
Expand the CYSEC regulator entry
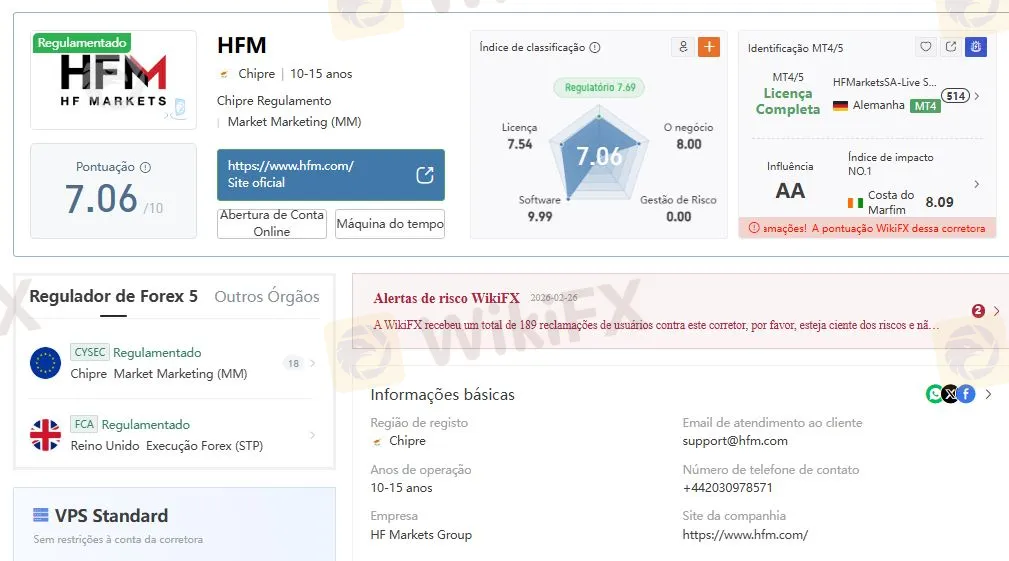tap(312, 363)
